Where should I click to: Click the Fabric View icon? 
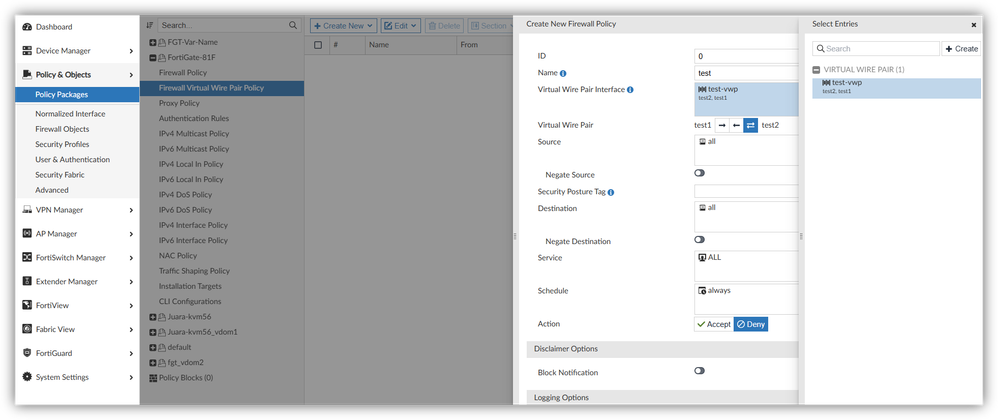[27, 329]
